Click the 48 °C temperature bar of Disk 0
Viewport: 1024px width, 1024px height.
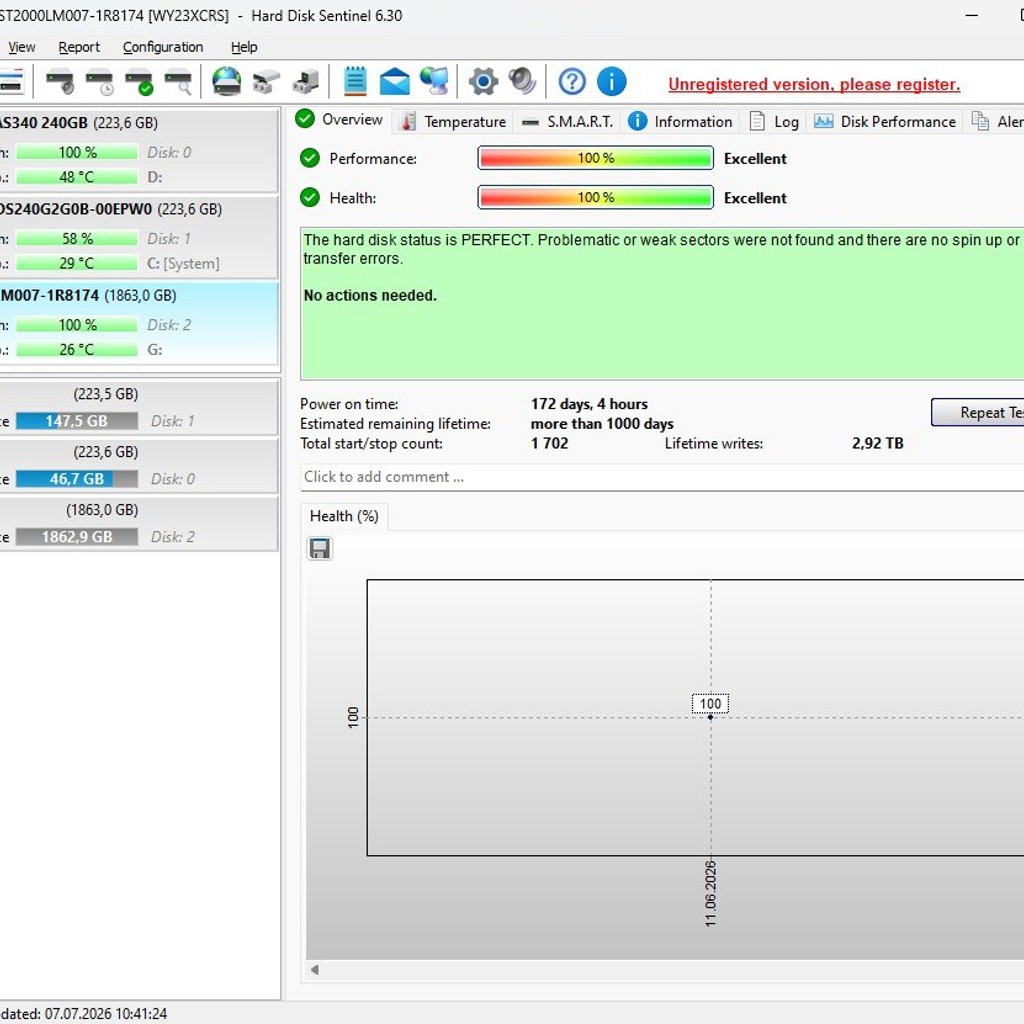77,177
